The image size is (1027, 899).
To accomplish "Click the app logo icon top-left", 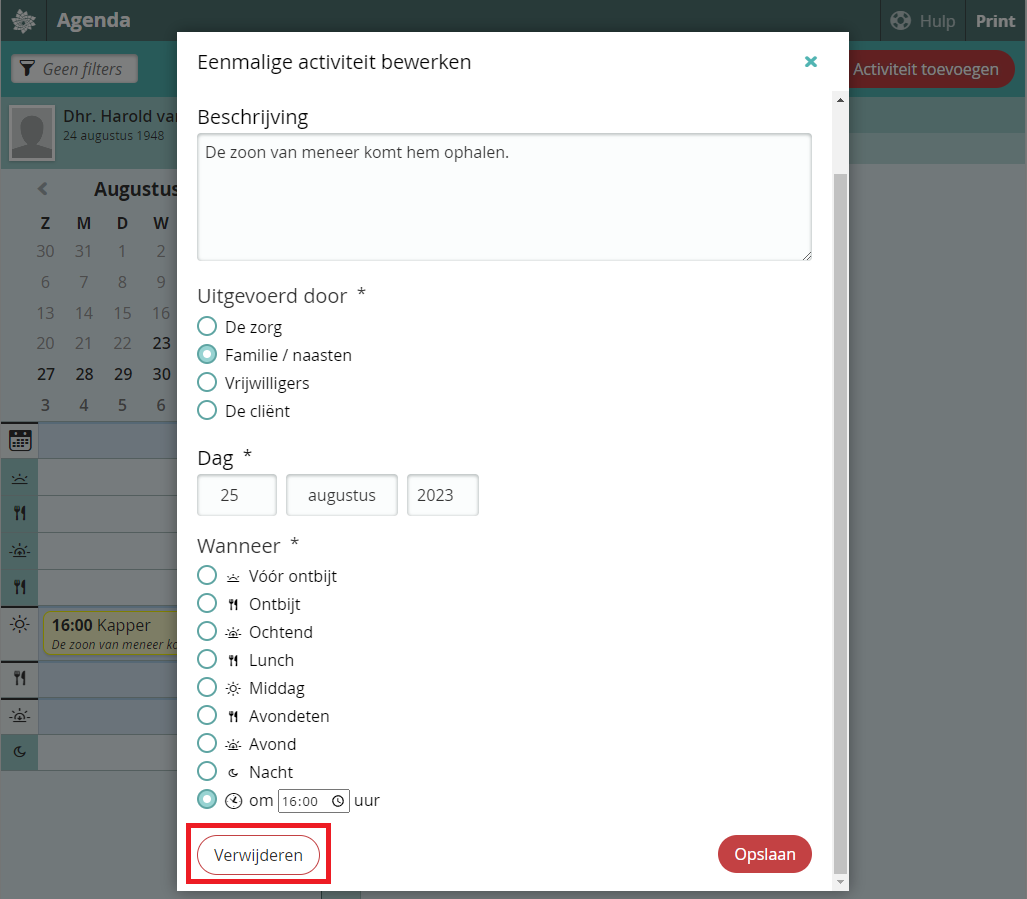I will 22,21.
